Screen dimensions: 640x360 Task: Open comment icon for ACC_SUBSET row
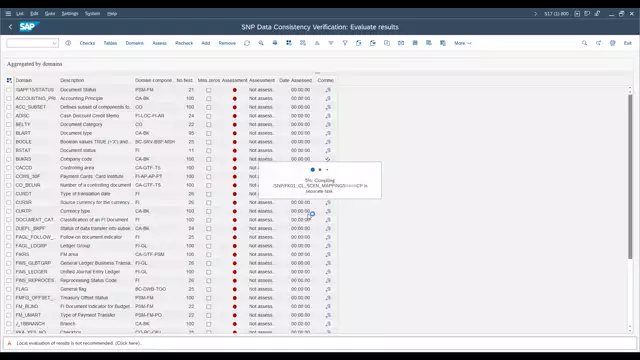click(x=328, y=107)
